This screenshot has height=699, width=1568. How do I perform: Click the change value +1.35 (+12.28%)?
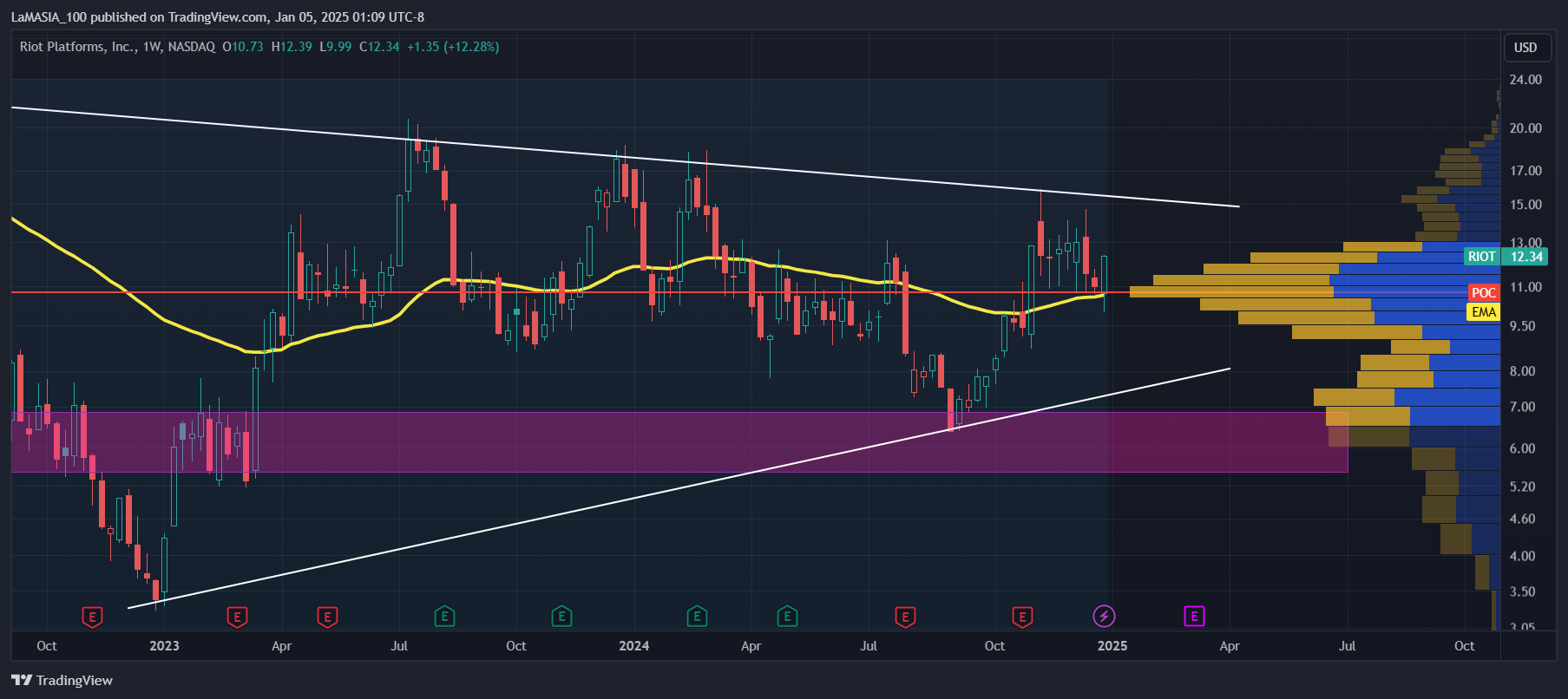(453, 47)
